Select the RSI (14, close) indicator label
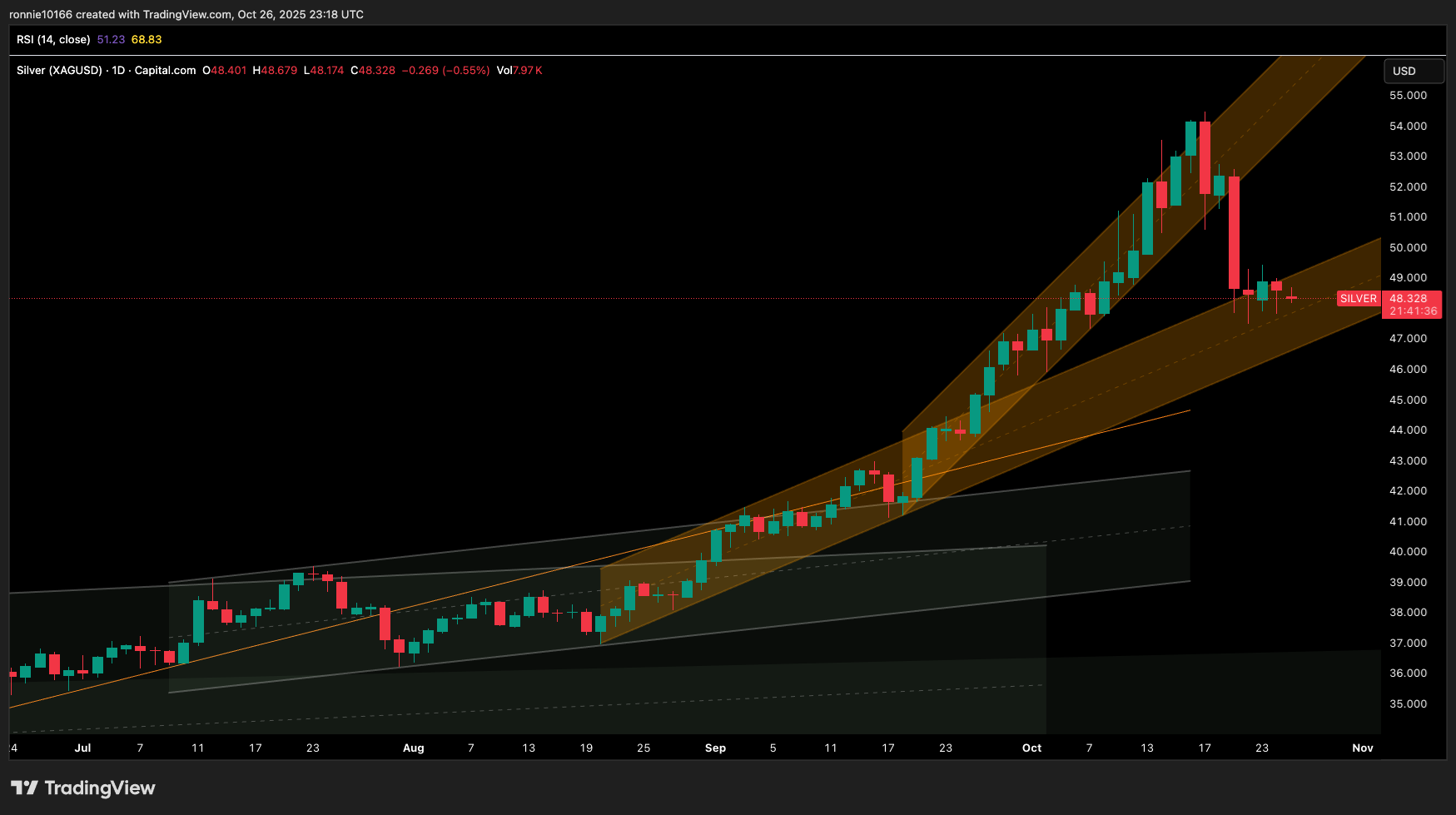The image size is (1456, 815). (x=52, y=39)
